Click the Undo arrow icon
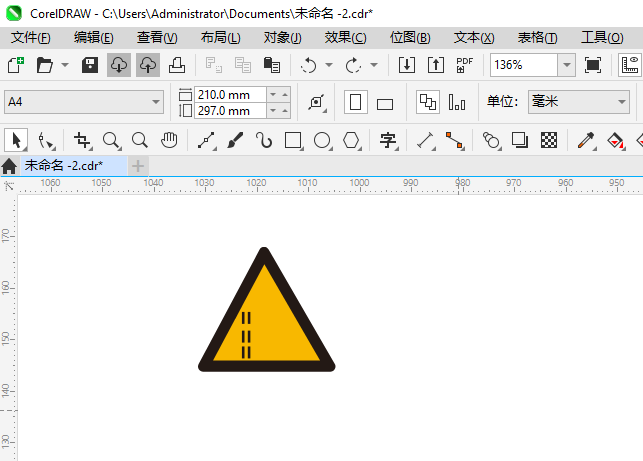The image size is (643, 461). (308, 65)
